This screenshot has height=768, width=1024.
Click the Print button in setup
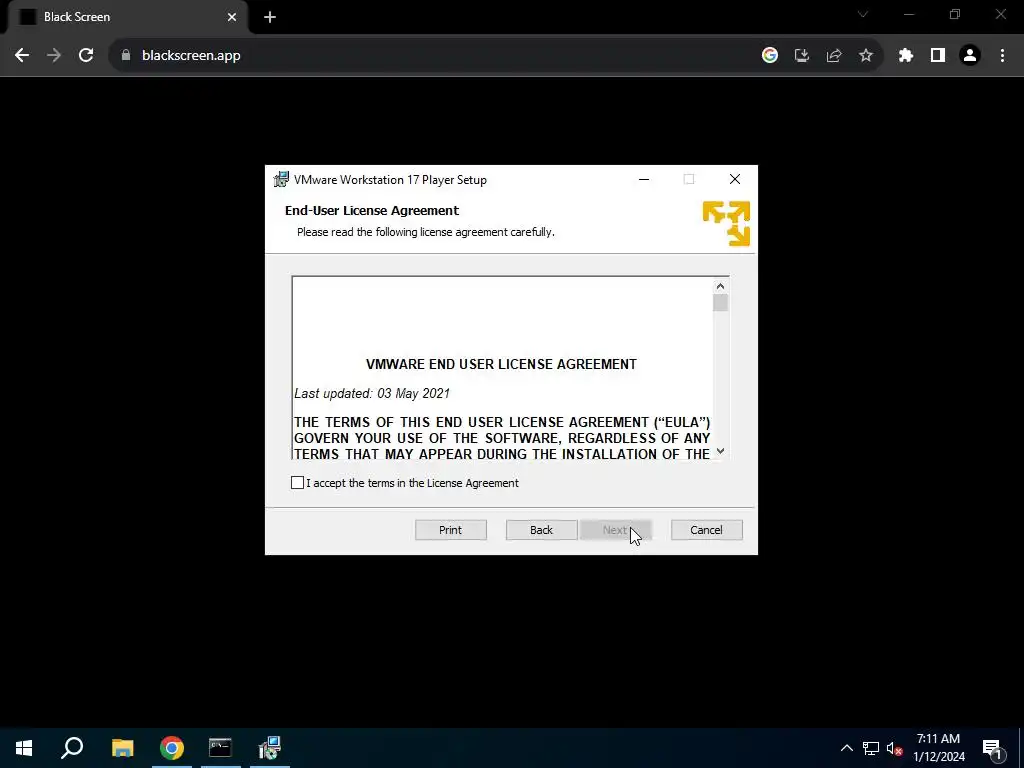451,530
